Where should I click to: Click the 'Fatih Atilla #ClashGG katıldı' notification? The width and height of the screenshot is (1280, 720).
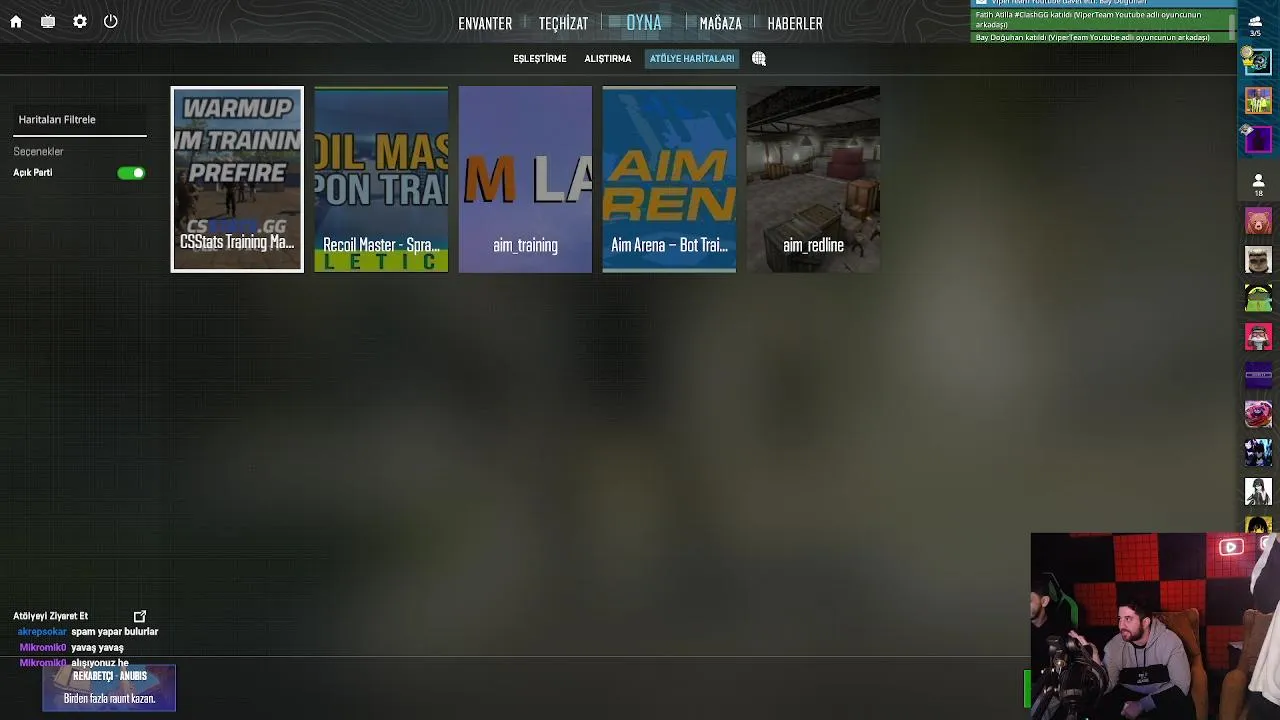click(x=1100, y=20)
